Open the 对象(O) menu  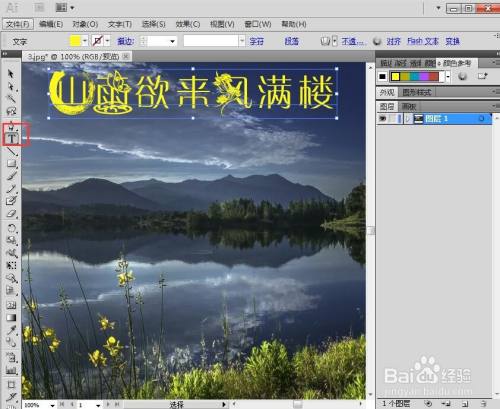click(x=85, y=24)
